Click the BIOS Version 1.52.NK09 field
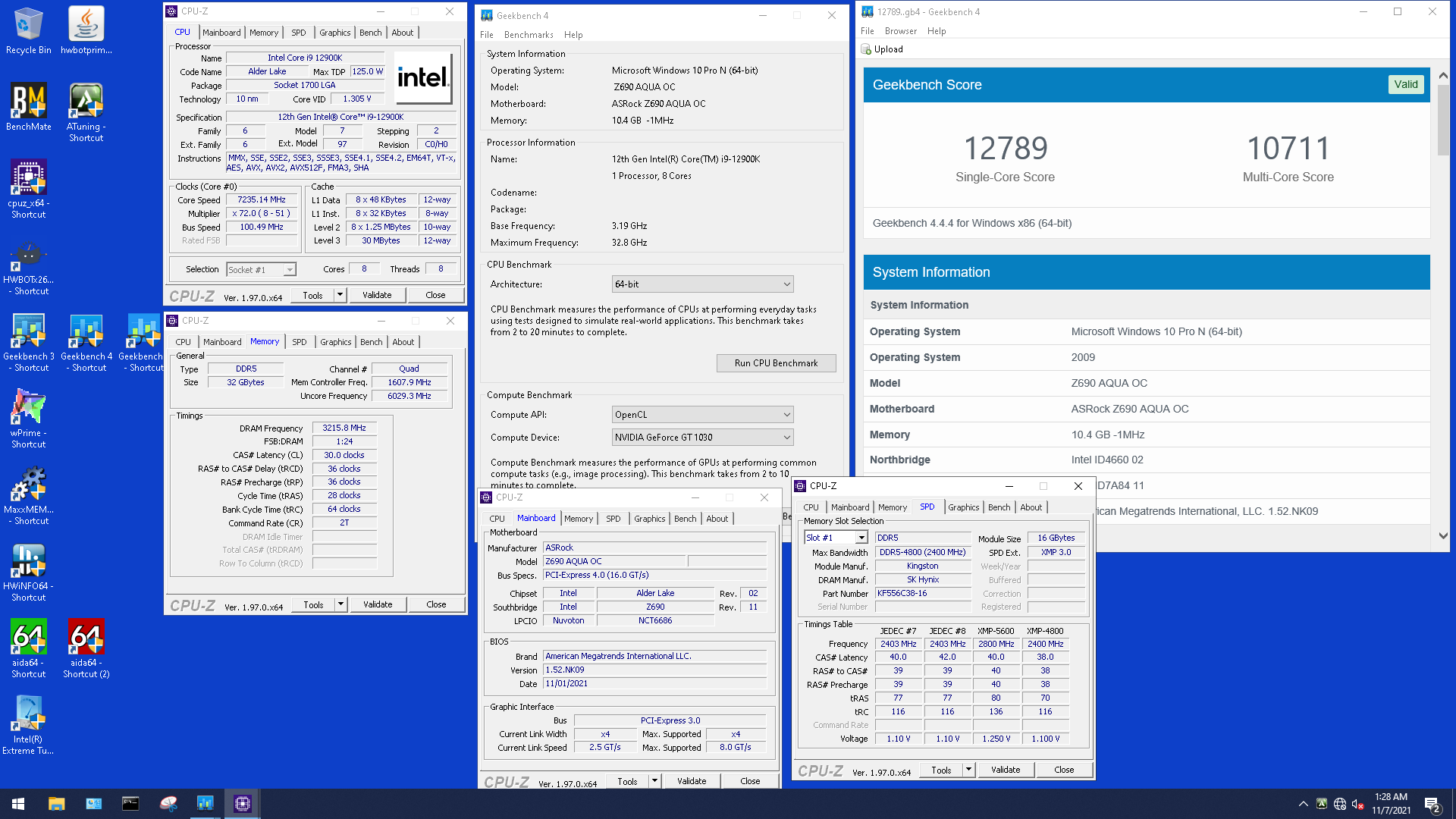The image size is (1456, 819). tap(655, 670)
